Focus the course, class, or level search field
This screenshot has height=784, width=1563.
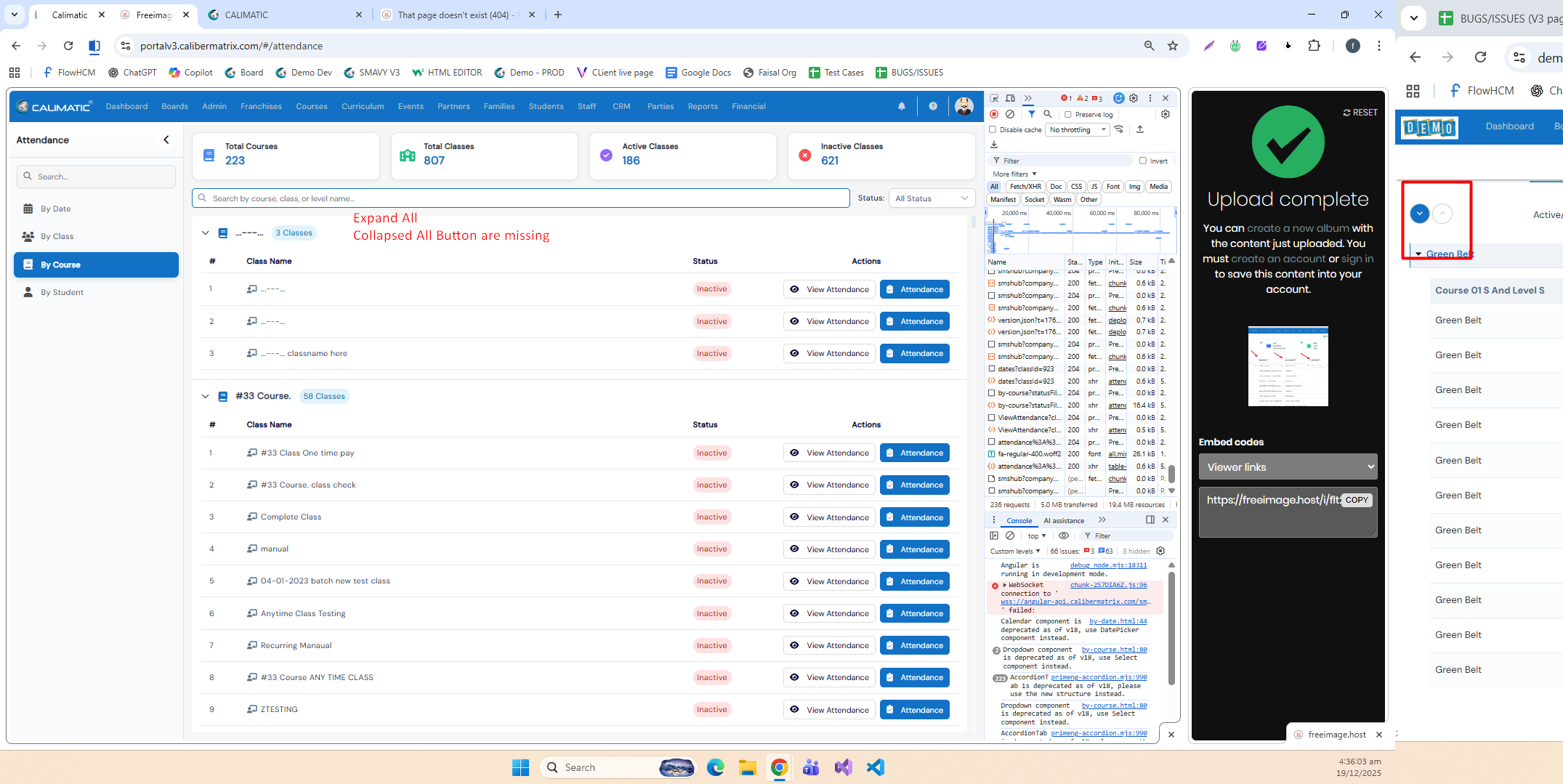pos(520,198)
